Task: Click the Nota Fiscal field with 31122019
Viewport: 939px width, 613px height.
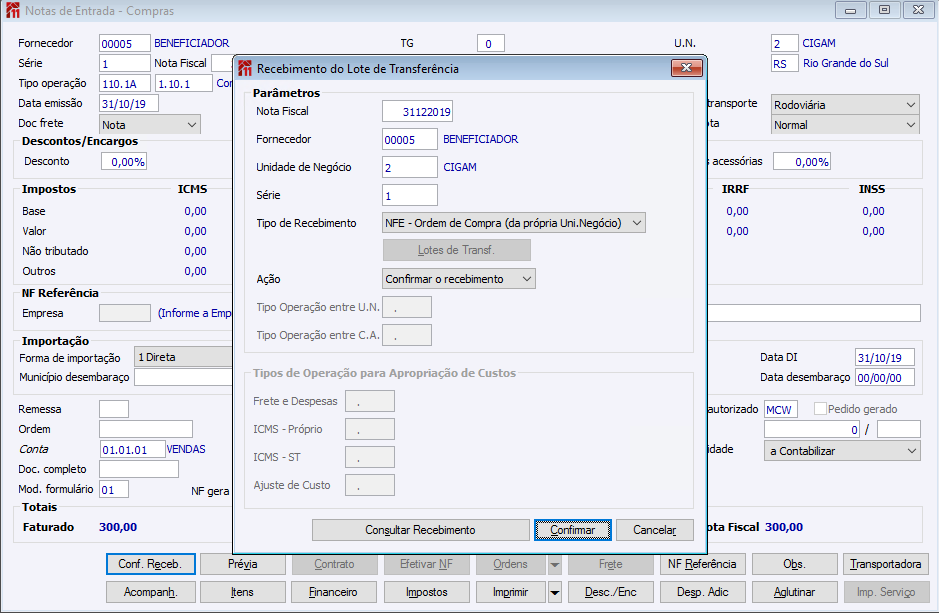Action: coord(417,111)
